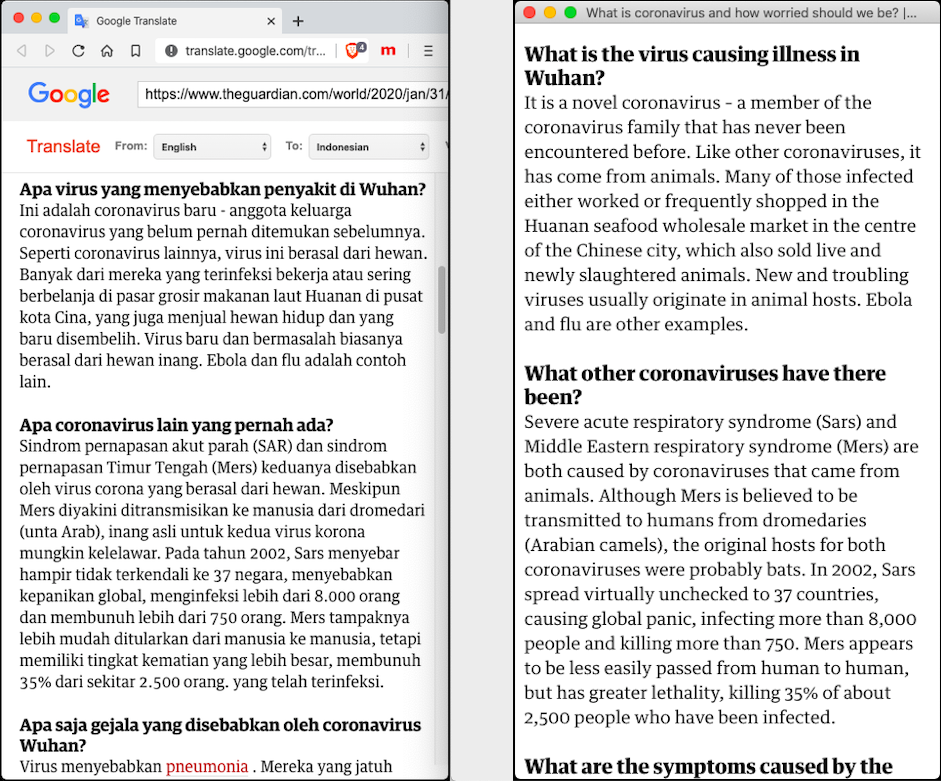Click heading 'Apa coronavirus lain yang pernah ada?'

point(176,425)
